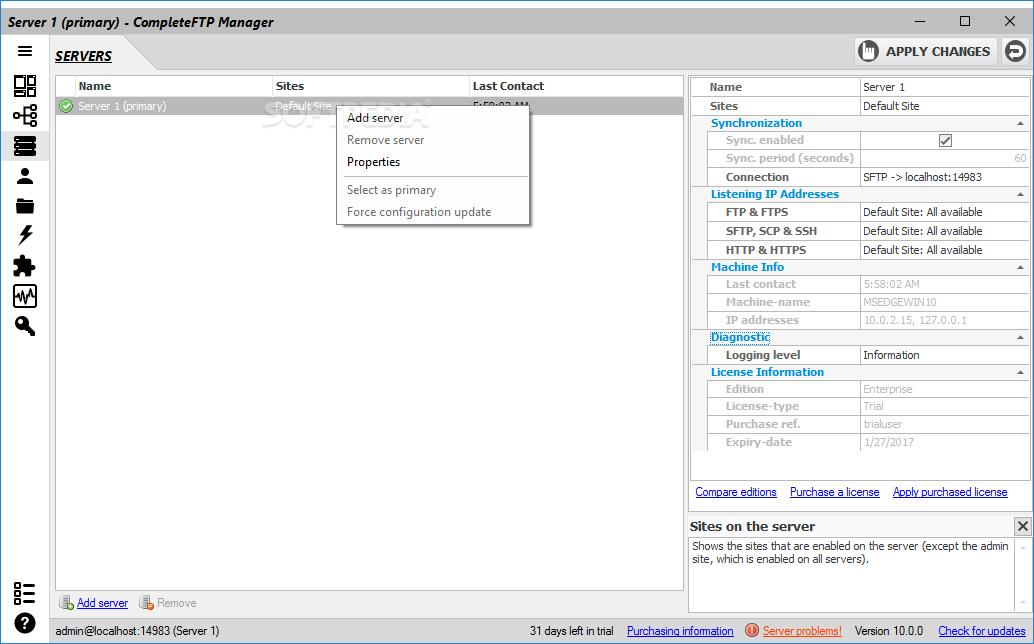This screenshot has height=644, width=1034.
Task: Click the Sync. period value 60
Action: coord(944,158)
